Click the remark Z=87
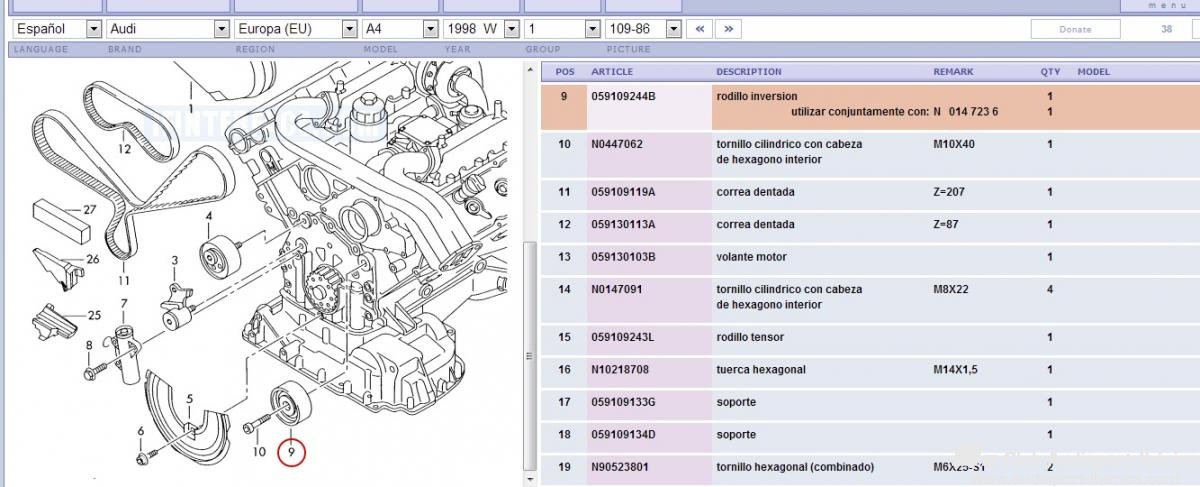 tap(945, 224)
